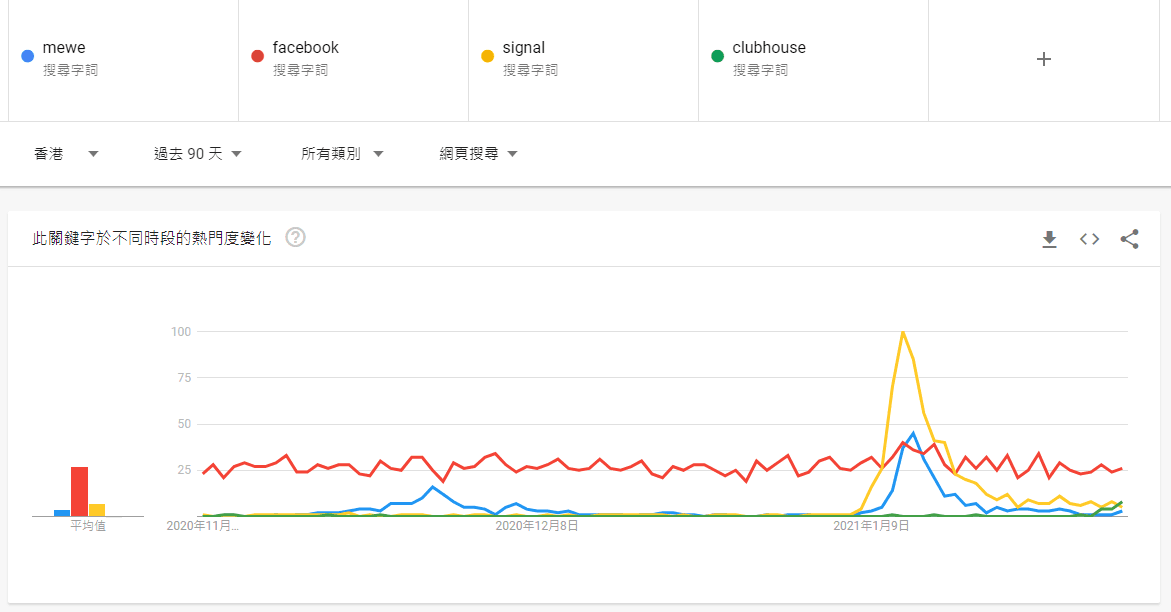Click the green clubhouse color dot
The width and height of the screenshot is (1171, 612).
tap(717, 56)
